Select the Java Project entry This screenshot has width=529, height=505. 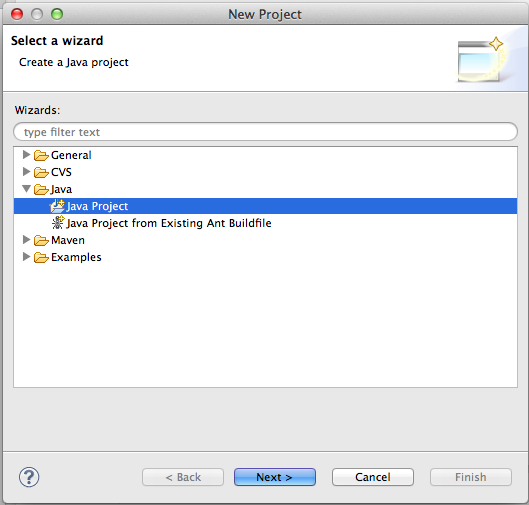tap(265, 206)
